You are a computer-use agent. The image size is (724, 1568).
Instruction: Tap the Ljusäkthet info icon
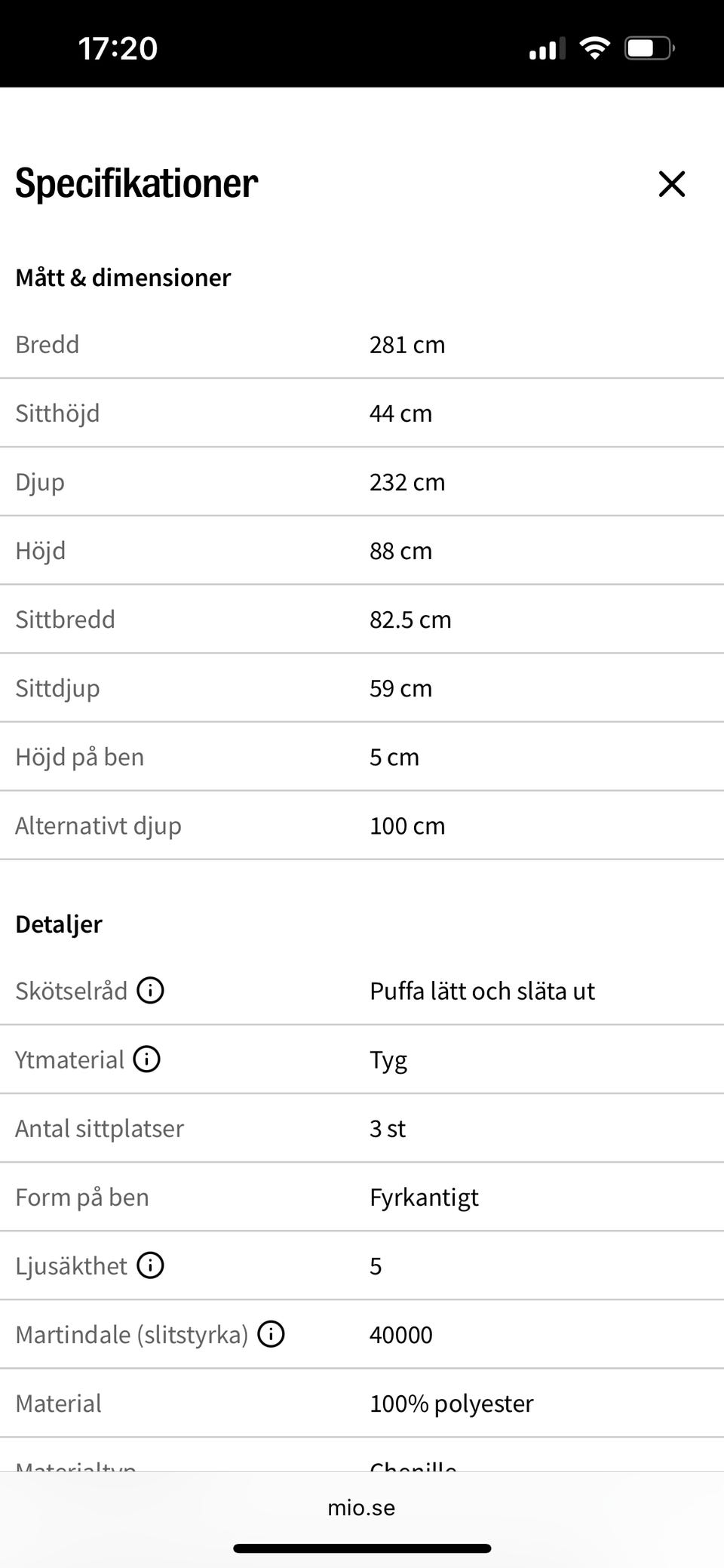click(150, 1265)
